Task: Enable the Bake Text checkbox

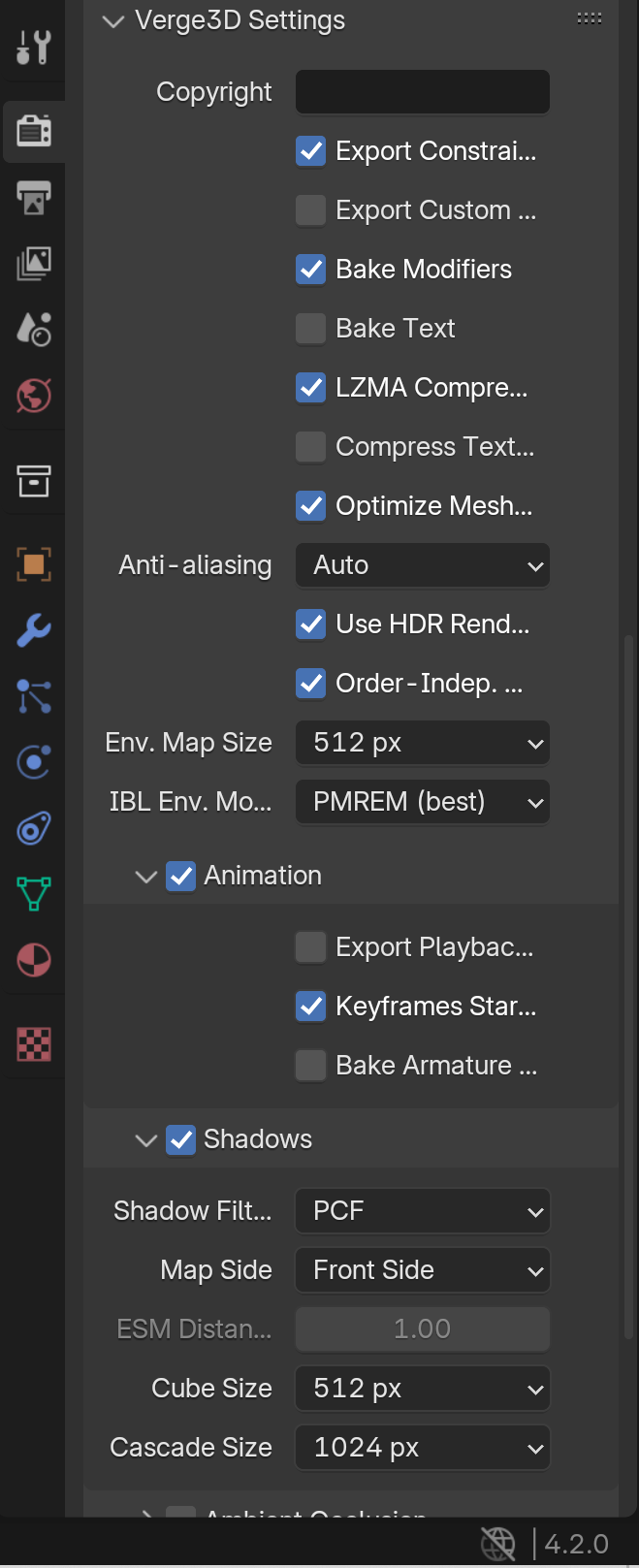Action: (310, 329)
